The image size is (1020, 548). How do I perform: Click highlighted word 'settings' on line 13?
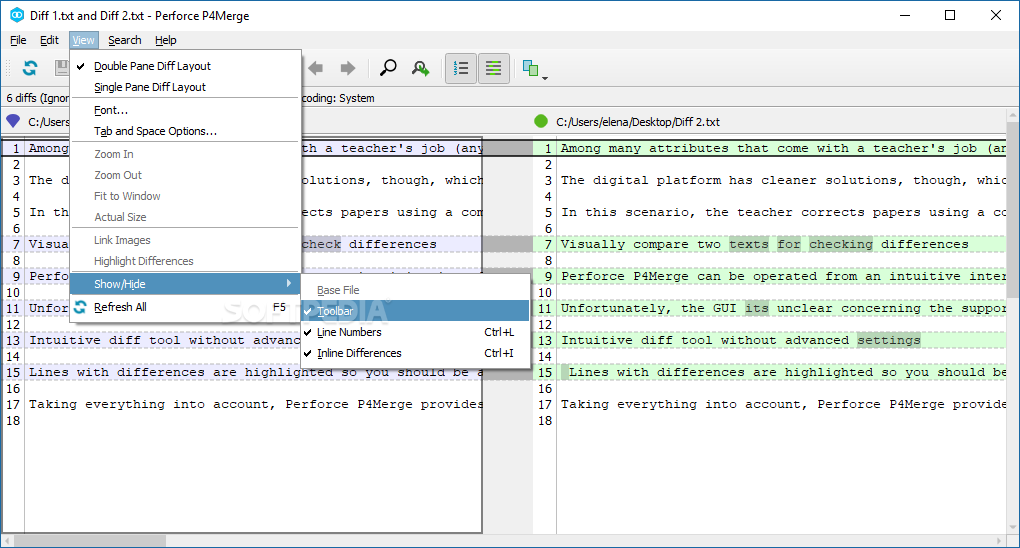889,340
